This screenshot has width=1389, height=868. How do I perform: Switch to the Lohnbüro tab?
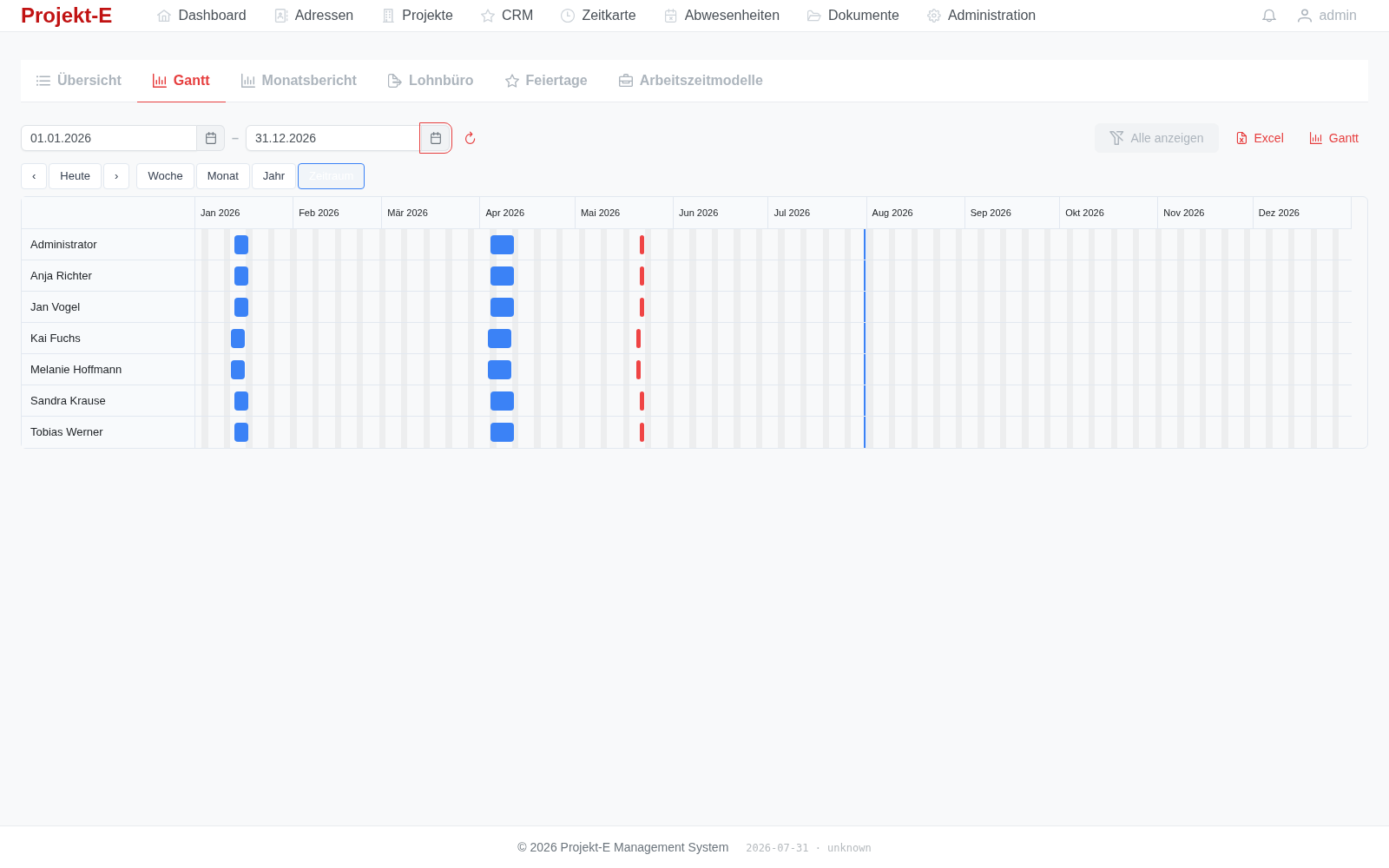(431, 81)
